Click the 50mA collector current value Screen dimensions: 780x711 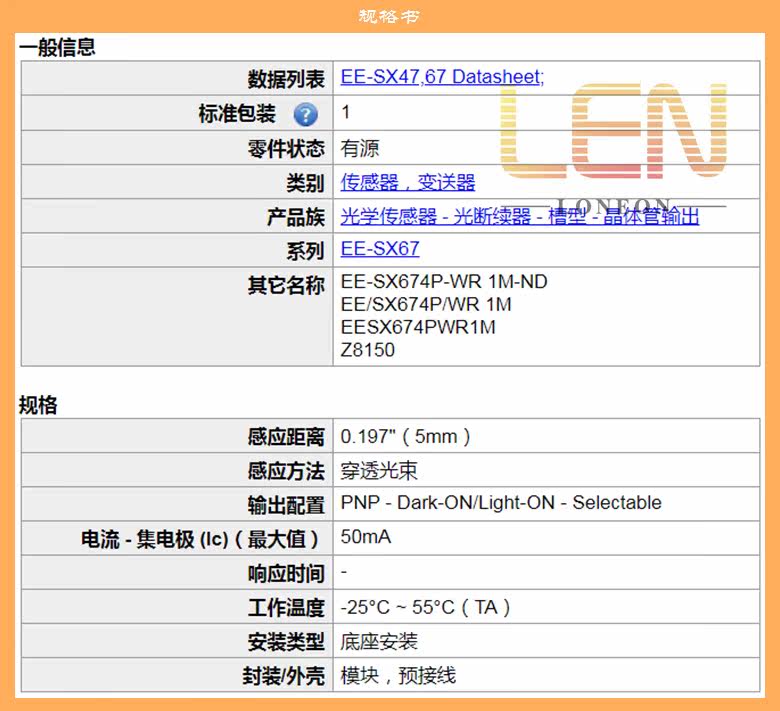pyautogui.click(x=366, y=537)
